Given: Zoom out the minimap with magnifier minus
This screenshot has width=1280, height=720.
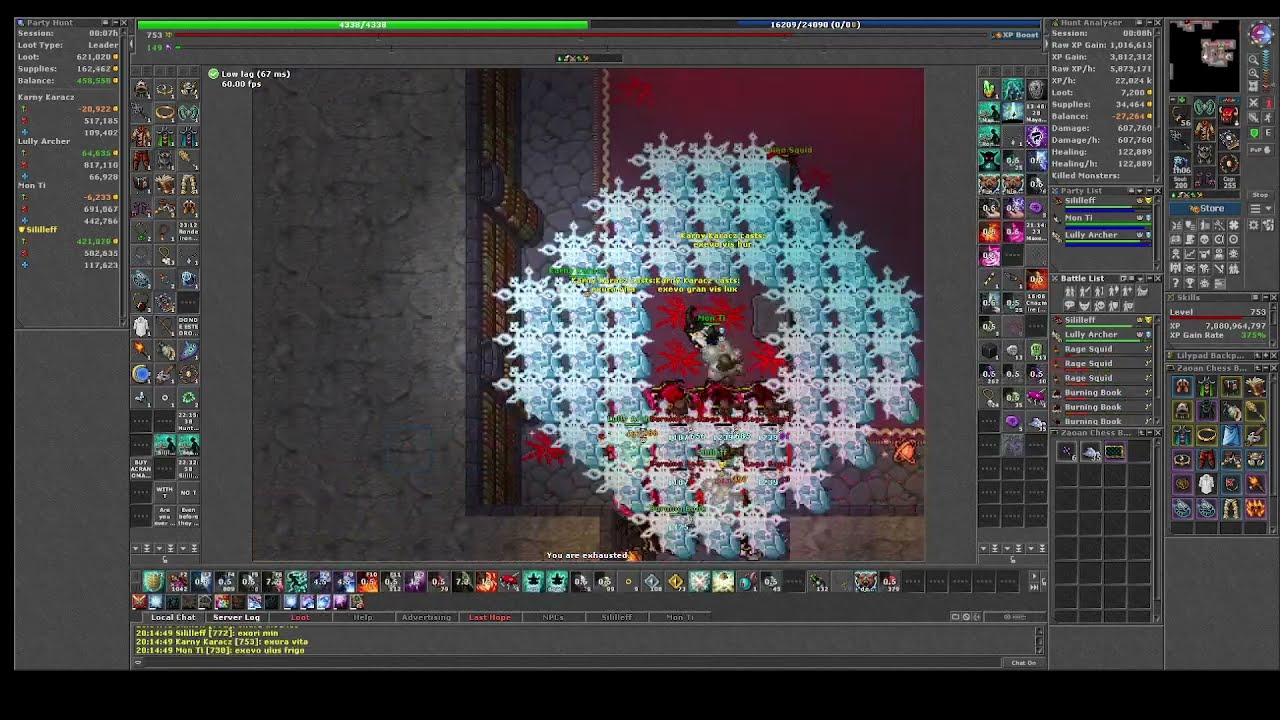Looking at the screenshot, I should tap(1254, 59).
